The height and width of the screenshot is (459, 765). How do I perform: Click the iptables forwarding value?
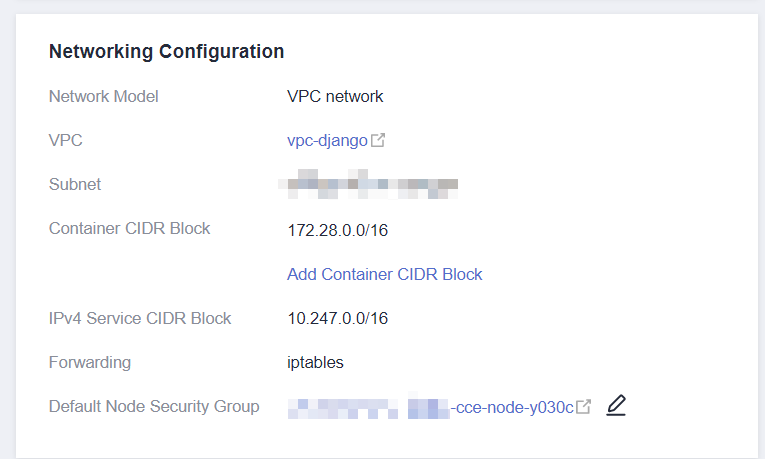click(315, 362)
